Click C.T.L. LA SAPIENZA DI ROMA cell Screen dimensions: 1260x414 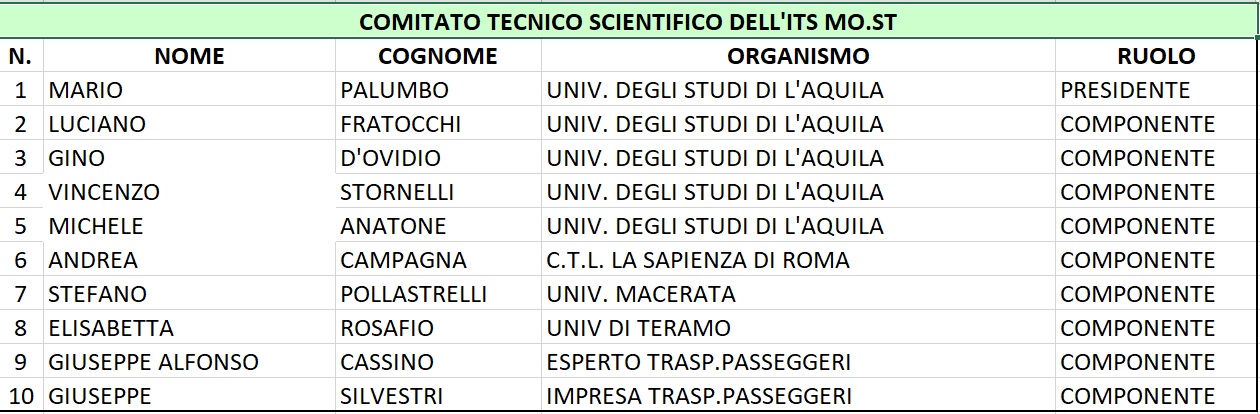click(x=798, y=260)
